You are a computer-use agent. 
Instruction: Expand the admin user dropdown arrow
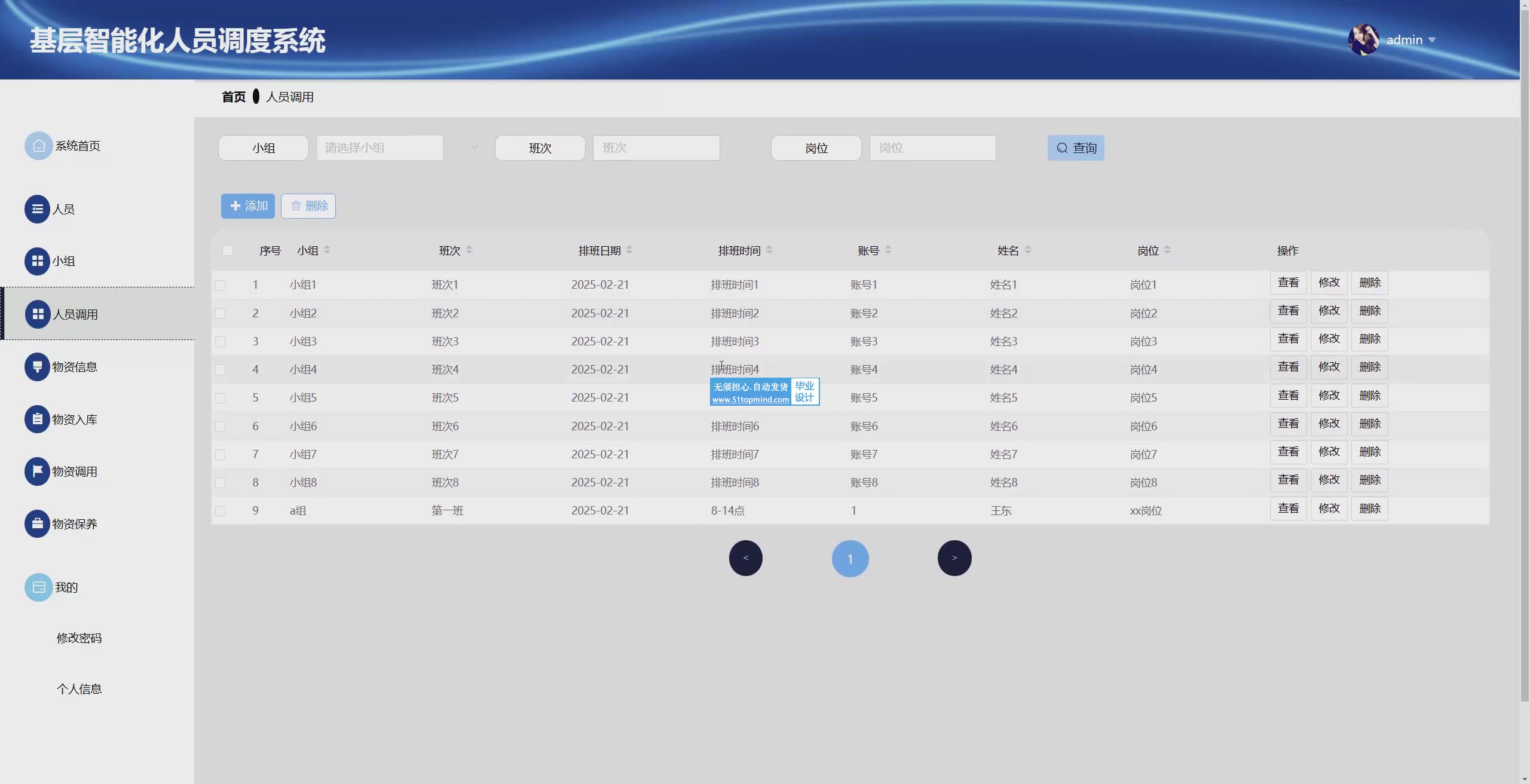tap(1432, 40)
